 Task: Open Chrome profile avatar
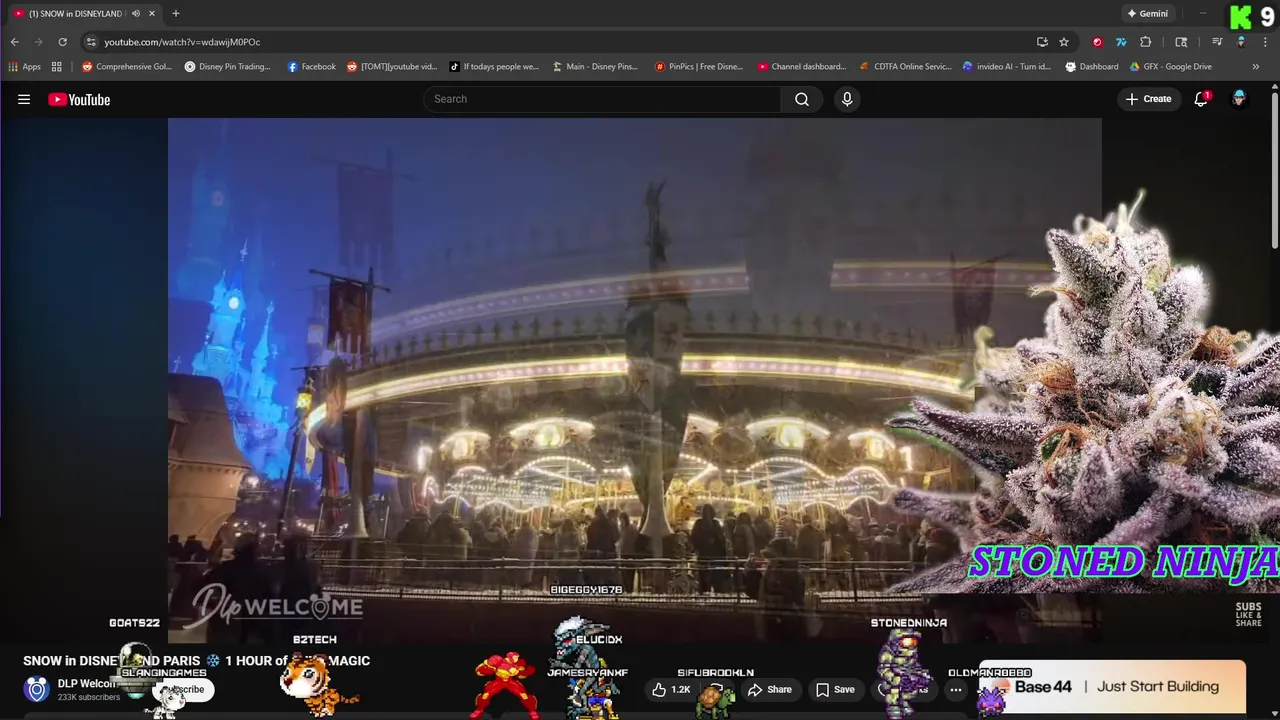(x=1241, y=42)
